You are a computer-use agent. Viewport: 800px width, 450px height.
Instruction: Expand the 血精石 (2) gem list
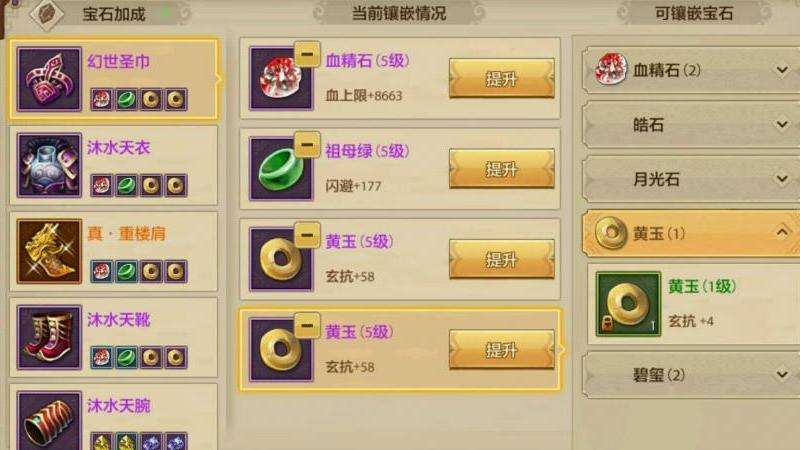coord(691,70)
